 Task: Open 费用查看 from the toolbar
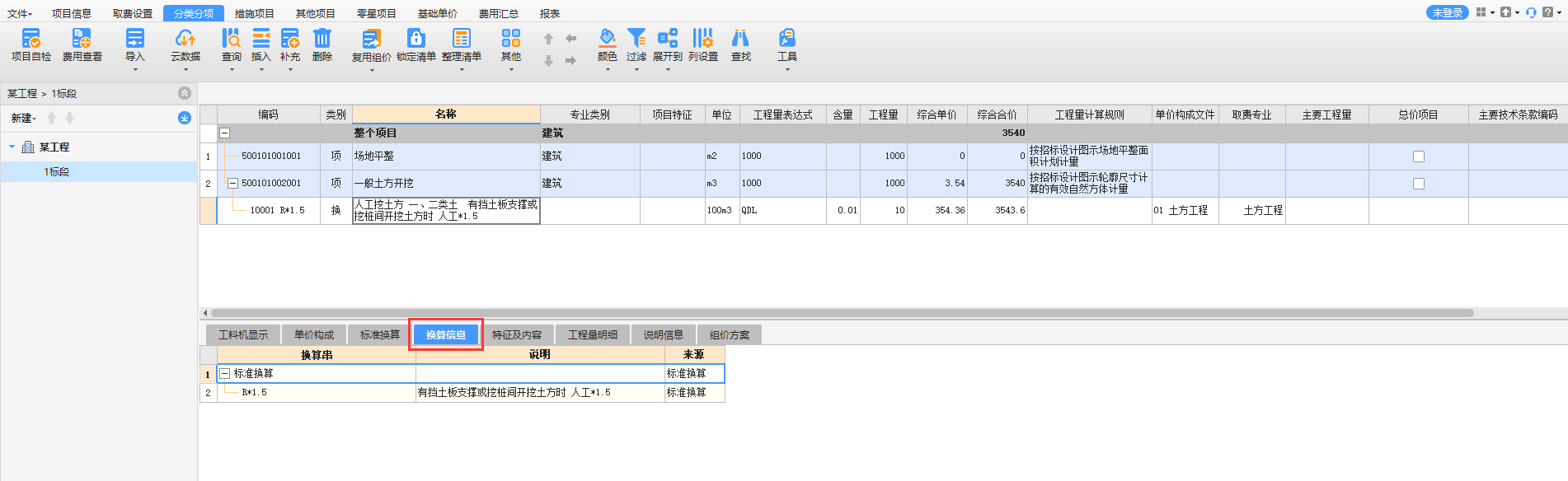pos(82,39)
